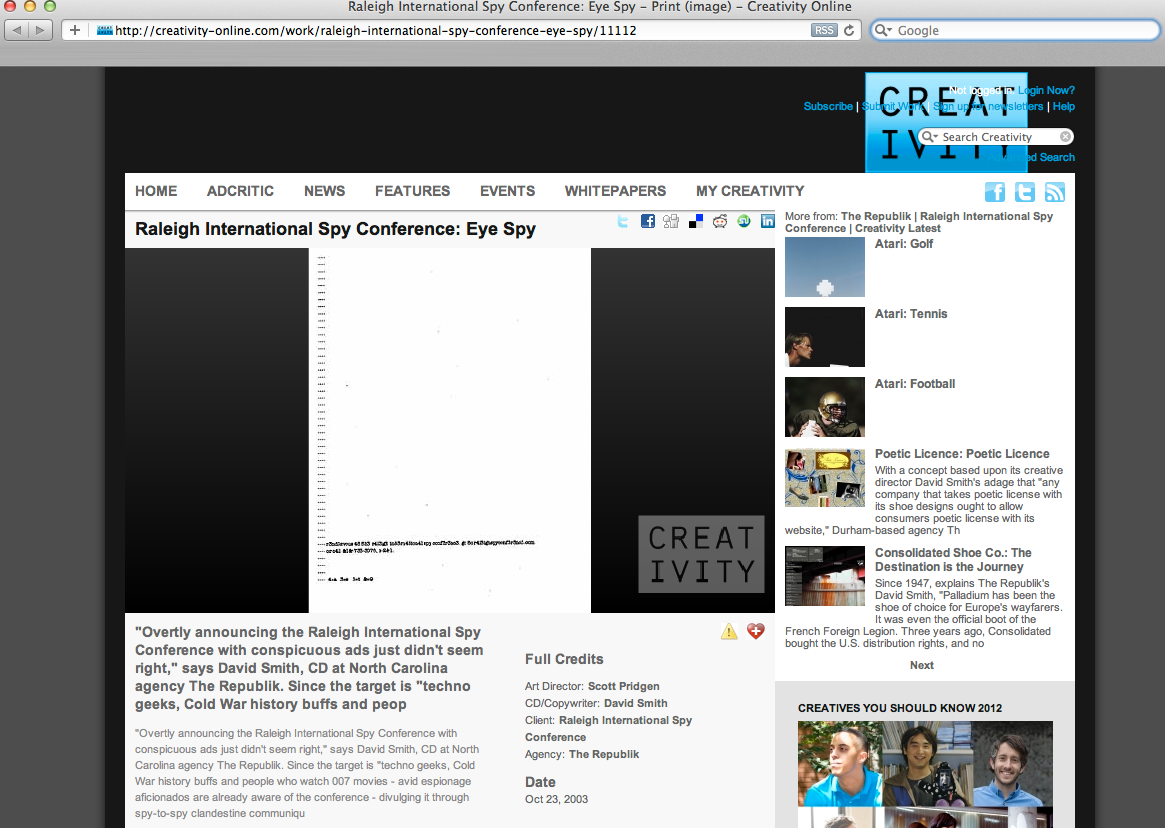Screen dimensions: 1165x828
Task: Open the Atari: Football title link
Action: [915, 384]
